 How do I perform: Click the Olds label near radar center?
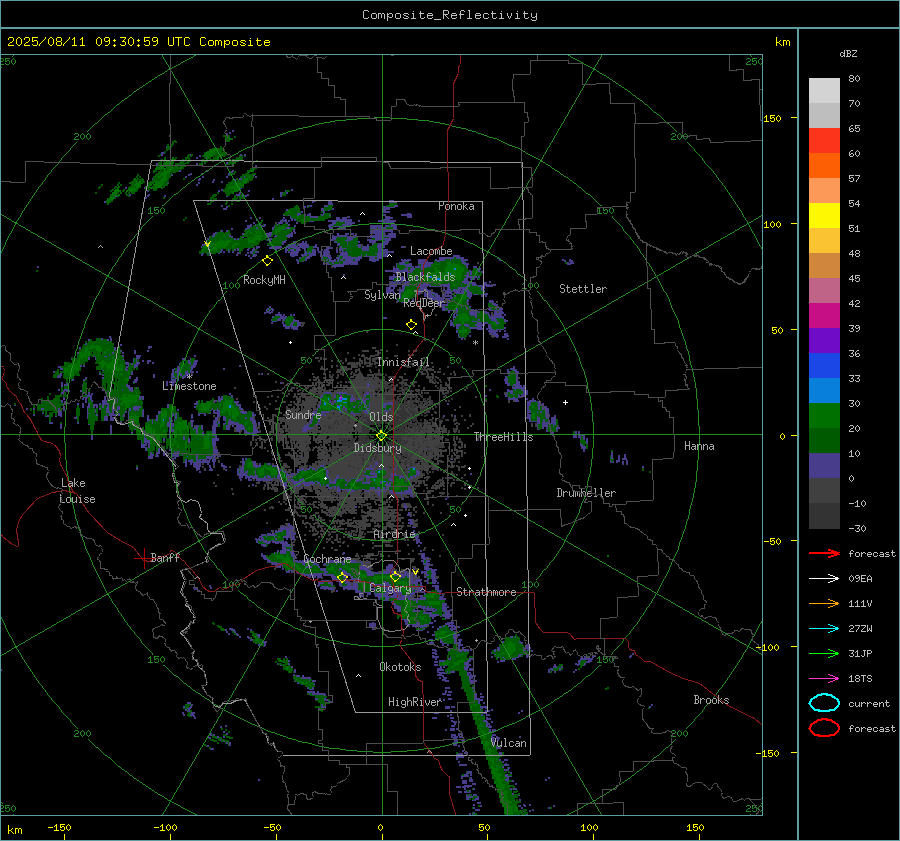381,417
